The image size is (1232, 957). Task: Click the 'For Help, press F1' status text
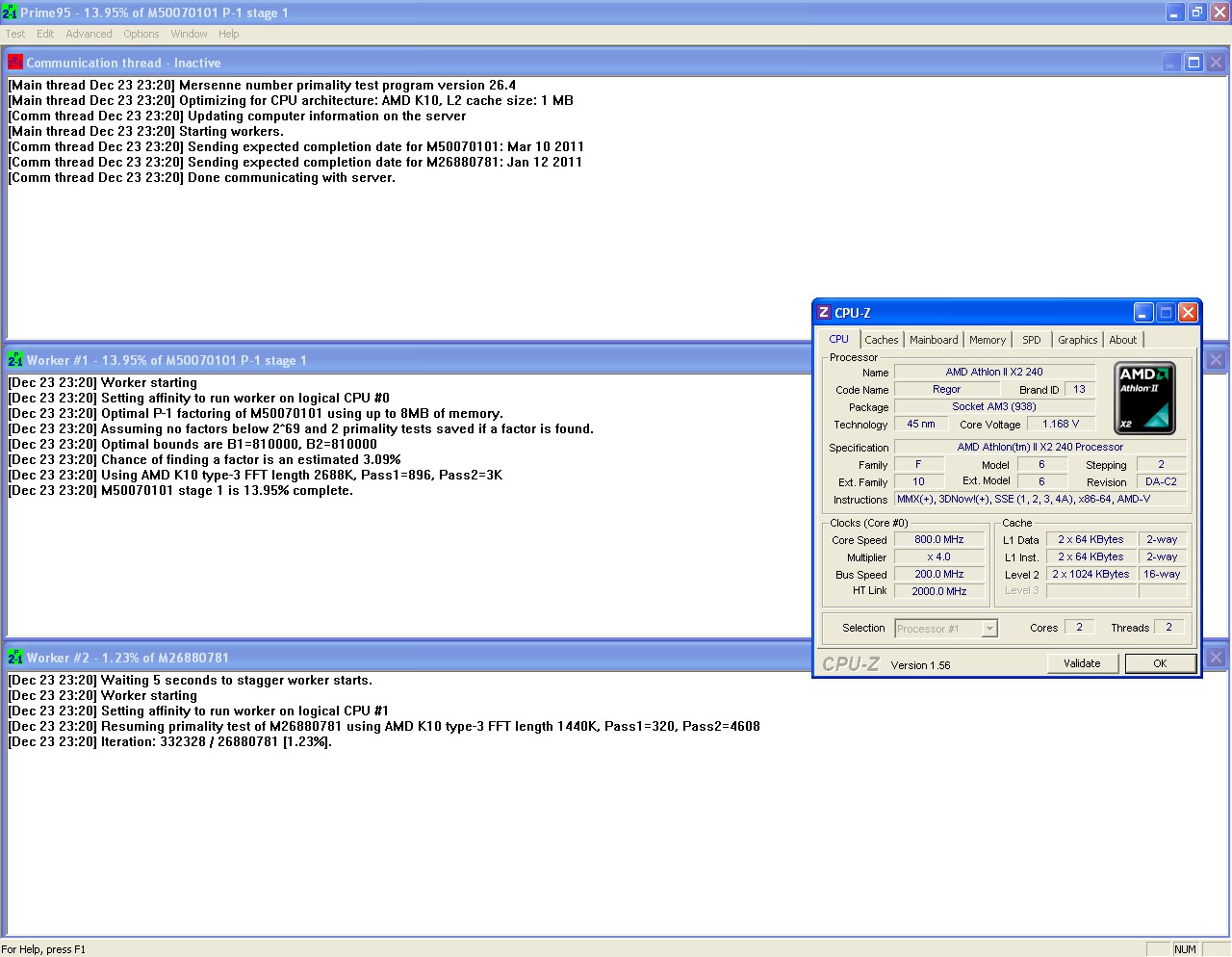point(43,949)
